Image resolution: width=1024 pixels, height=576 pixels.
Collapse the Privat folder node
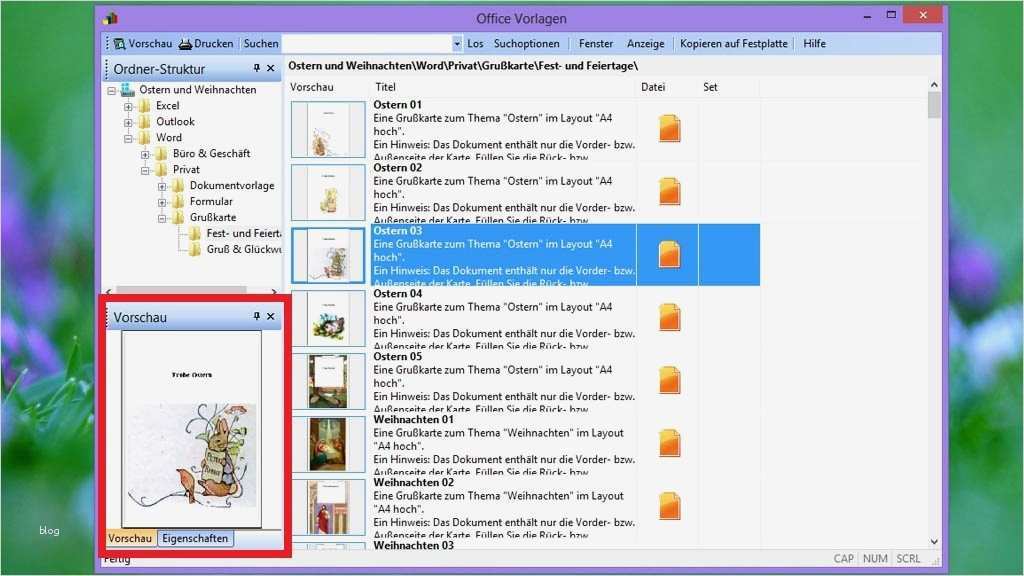(x=145, y=170)
